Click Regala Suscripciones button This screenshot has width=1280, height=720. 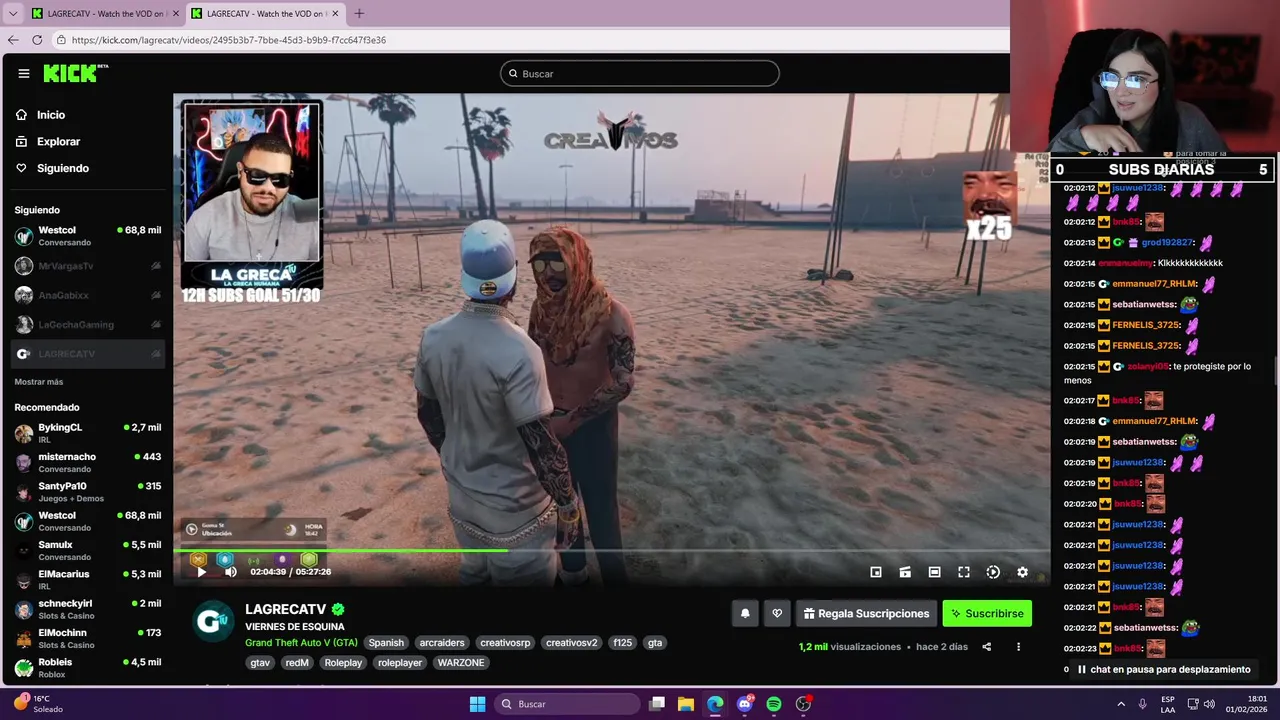[866, 613]
